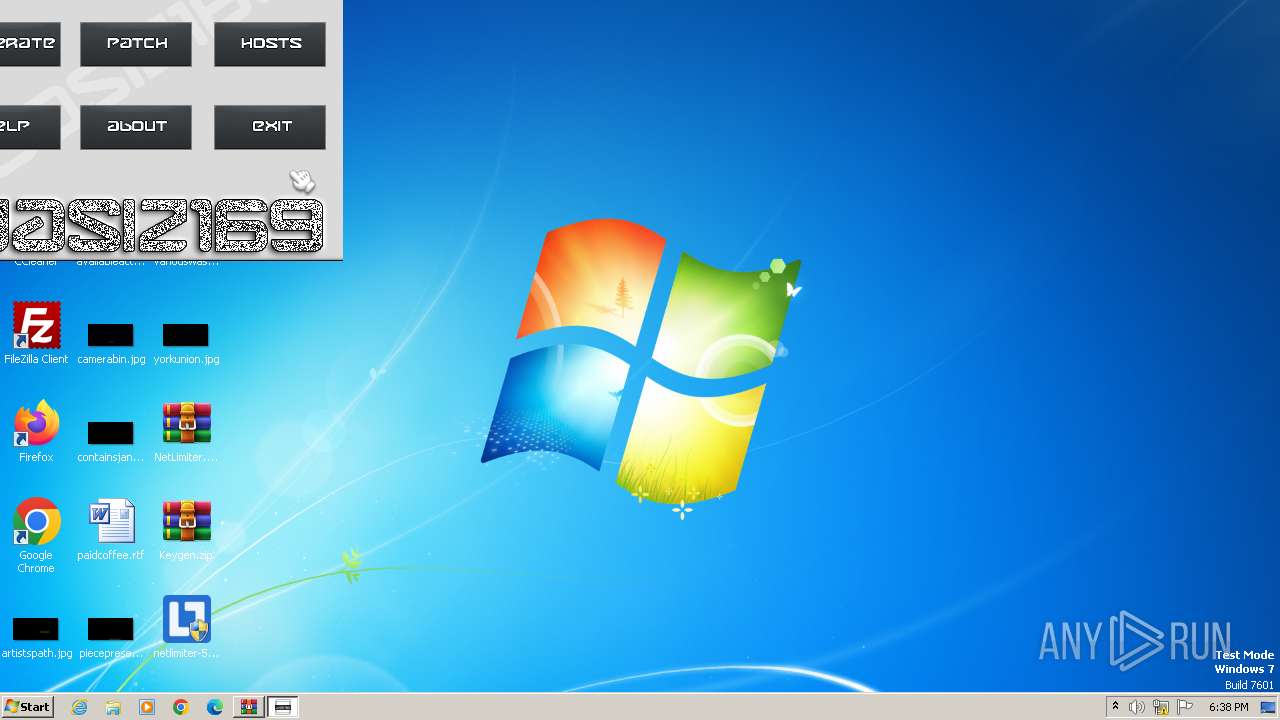
Task: Open Google Chrome desktop shortcut
Action: point(36,536)
